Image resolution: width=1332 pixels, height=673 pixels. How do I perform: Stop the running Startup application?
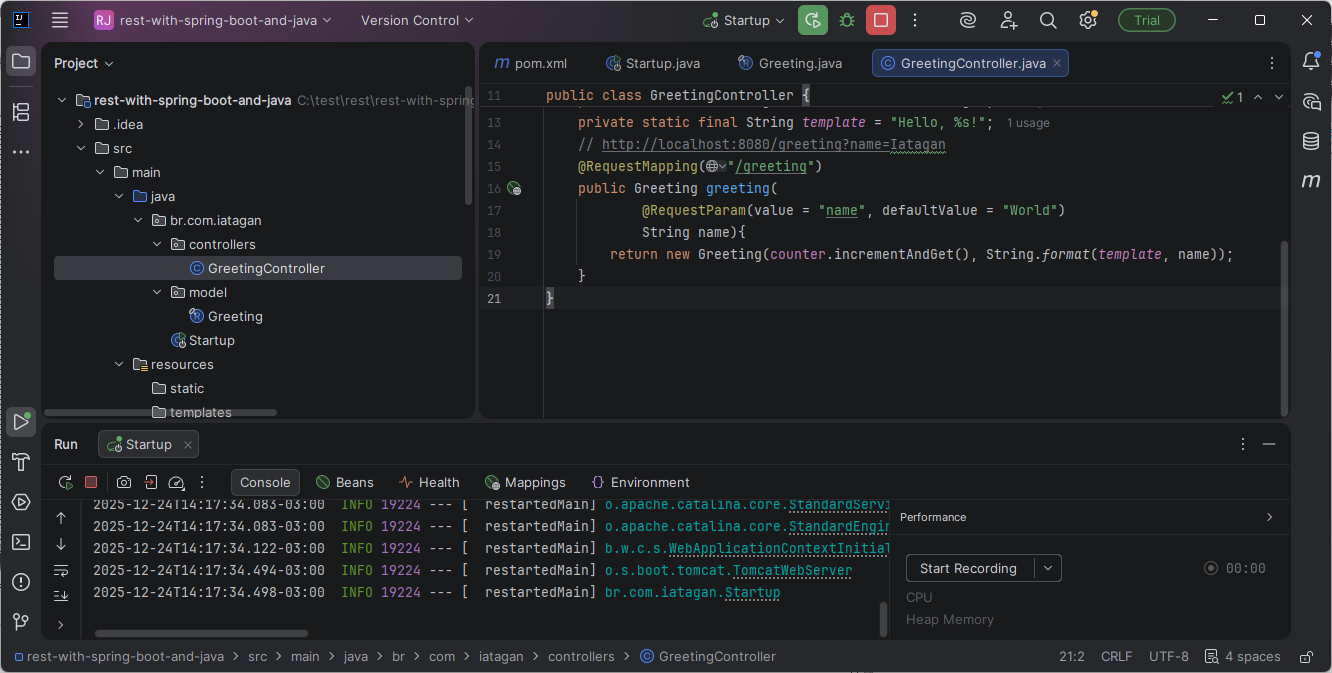pos(880,20)
